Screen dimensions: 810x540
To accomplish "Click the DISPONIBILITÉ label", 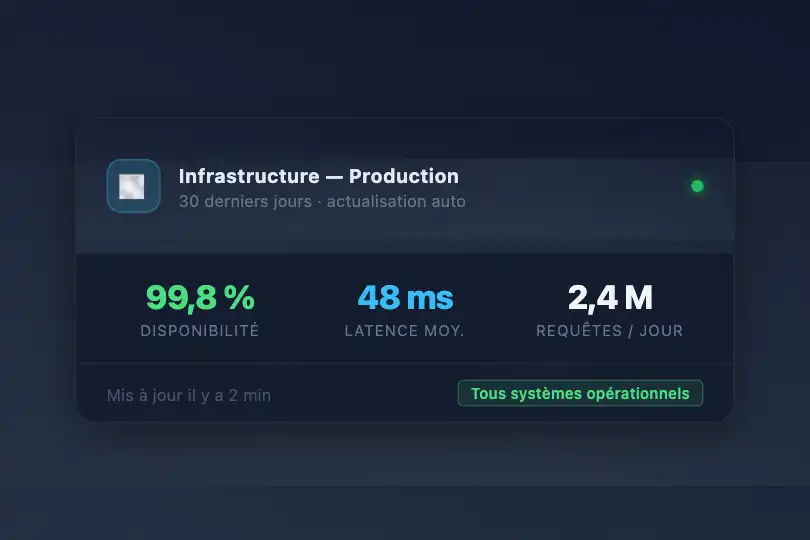I will pyautogui.click(x=200, y=330).
